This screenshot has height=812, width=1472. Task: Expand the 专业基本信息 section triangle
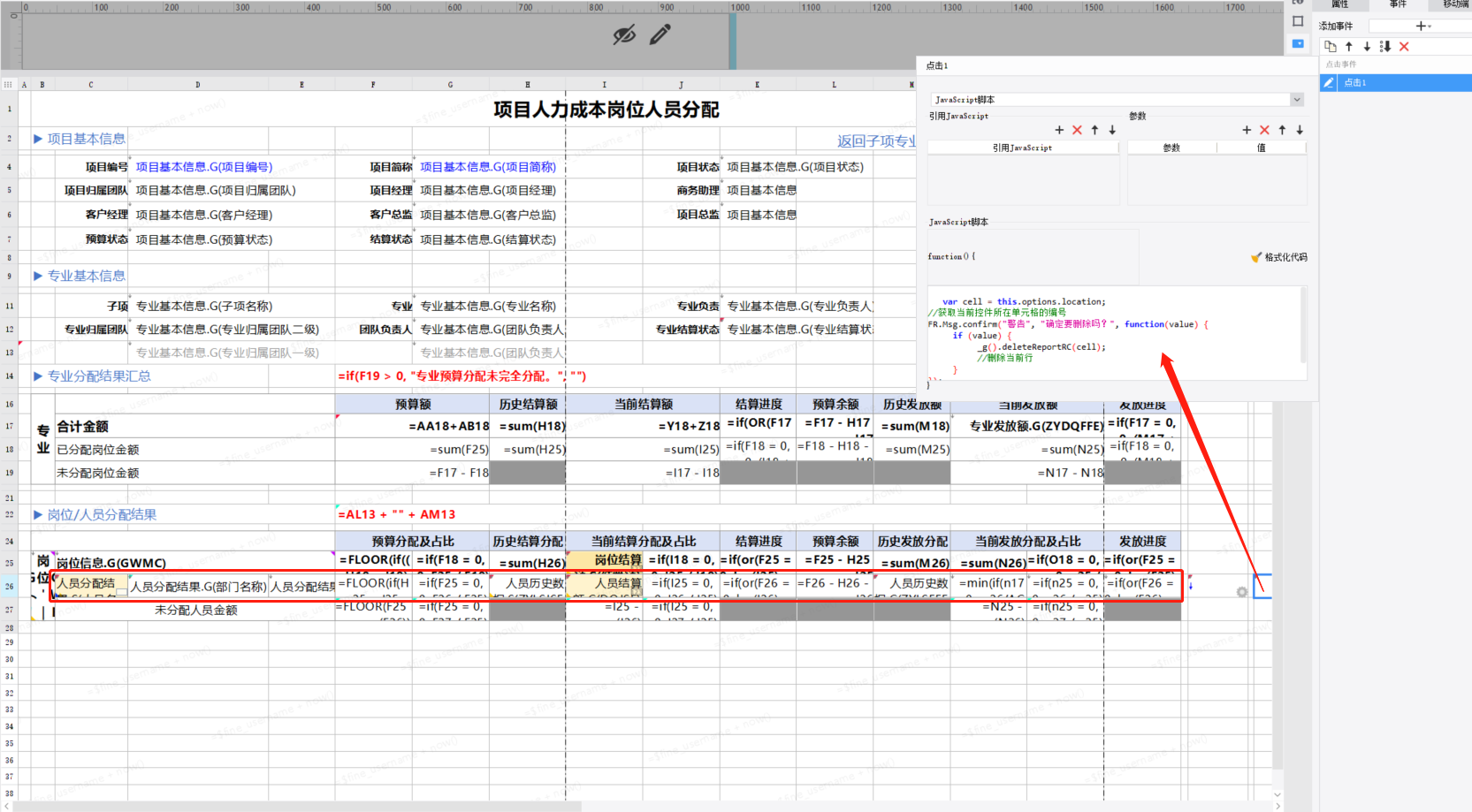click(x=38, y=276)
